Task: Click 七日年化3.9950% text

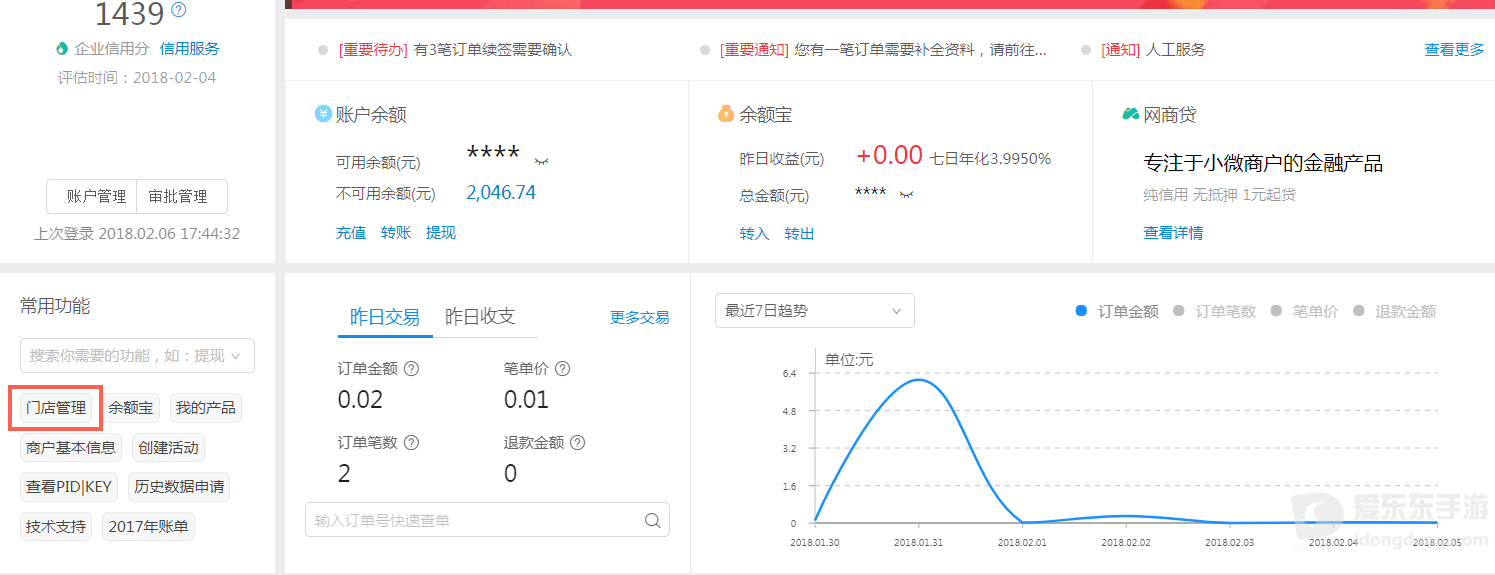Action: pyautogui.click(x=990, y=158)
